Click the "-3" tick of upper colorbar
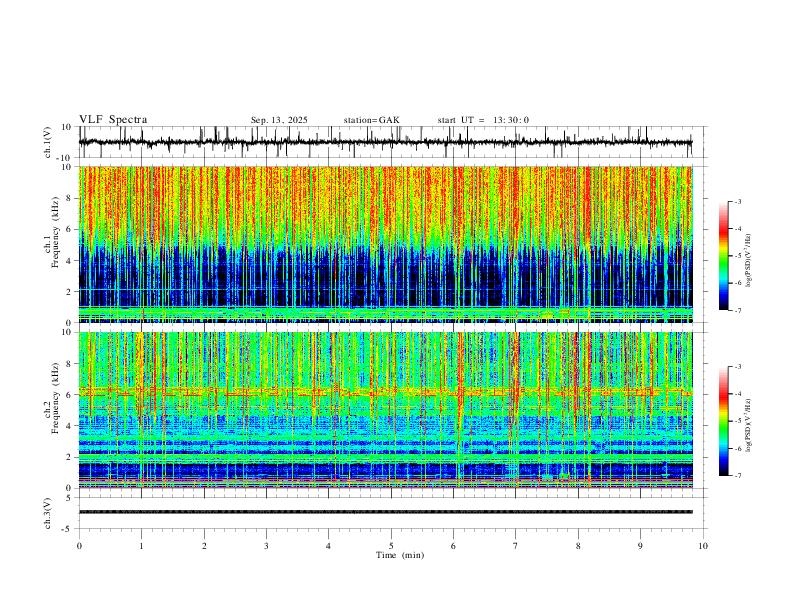This screenshot has width=792, height=612. (738, 201)
